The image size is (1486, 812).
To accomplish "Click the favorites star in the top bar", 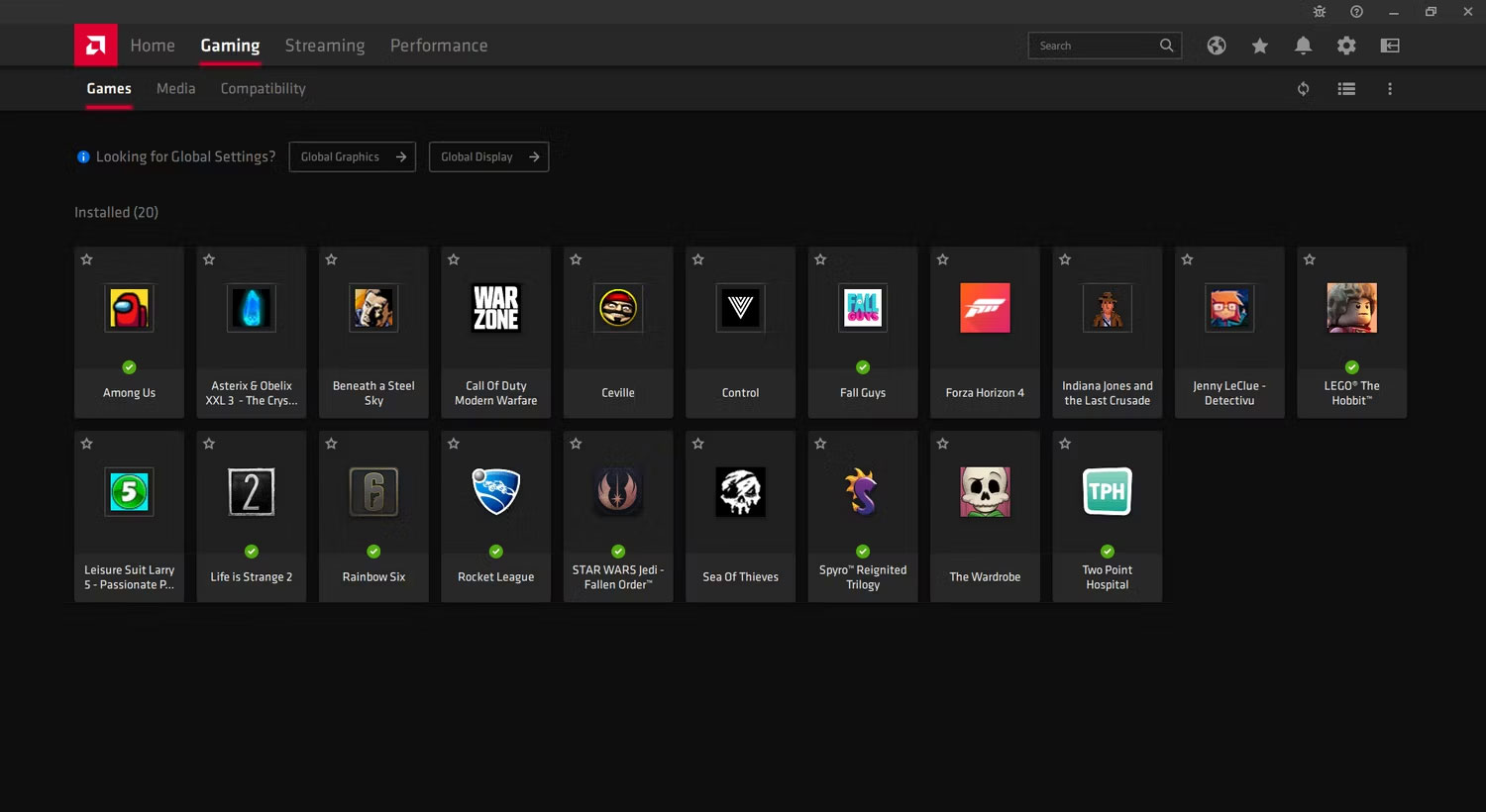I will [x=1259, y=46].
